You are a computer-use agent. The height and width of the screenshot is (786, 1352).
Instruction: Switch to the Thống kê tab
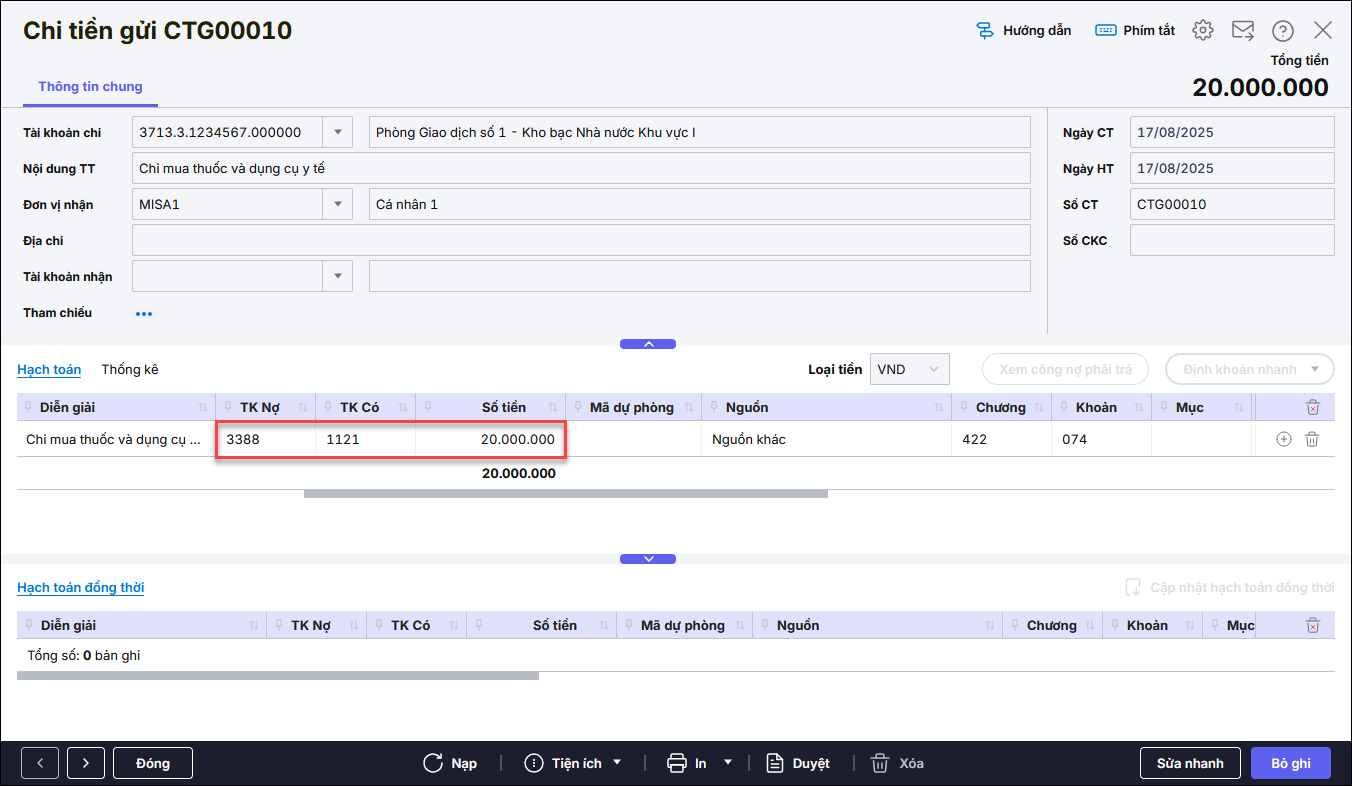(130, 369)
